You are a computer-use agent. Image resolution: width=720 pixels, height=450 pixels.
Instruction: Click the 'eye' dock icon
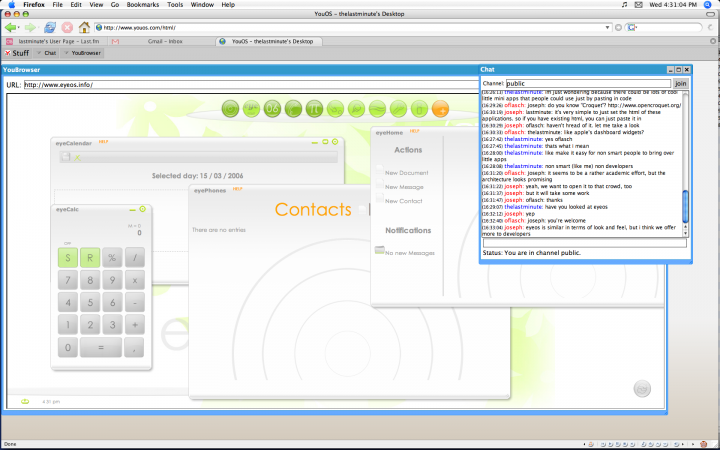(x=252, y=109)
